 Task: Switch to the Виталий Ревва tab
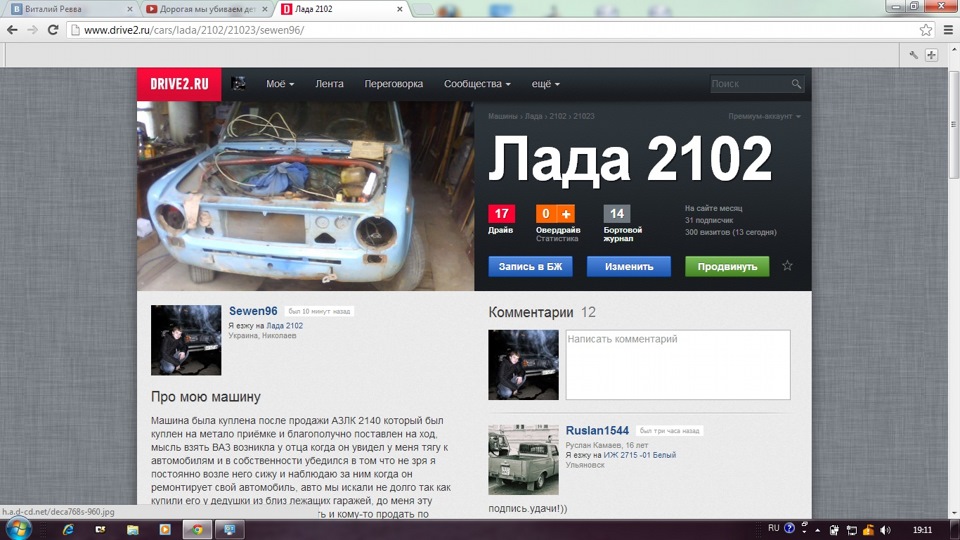[72, 9]
